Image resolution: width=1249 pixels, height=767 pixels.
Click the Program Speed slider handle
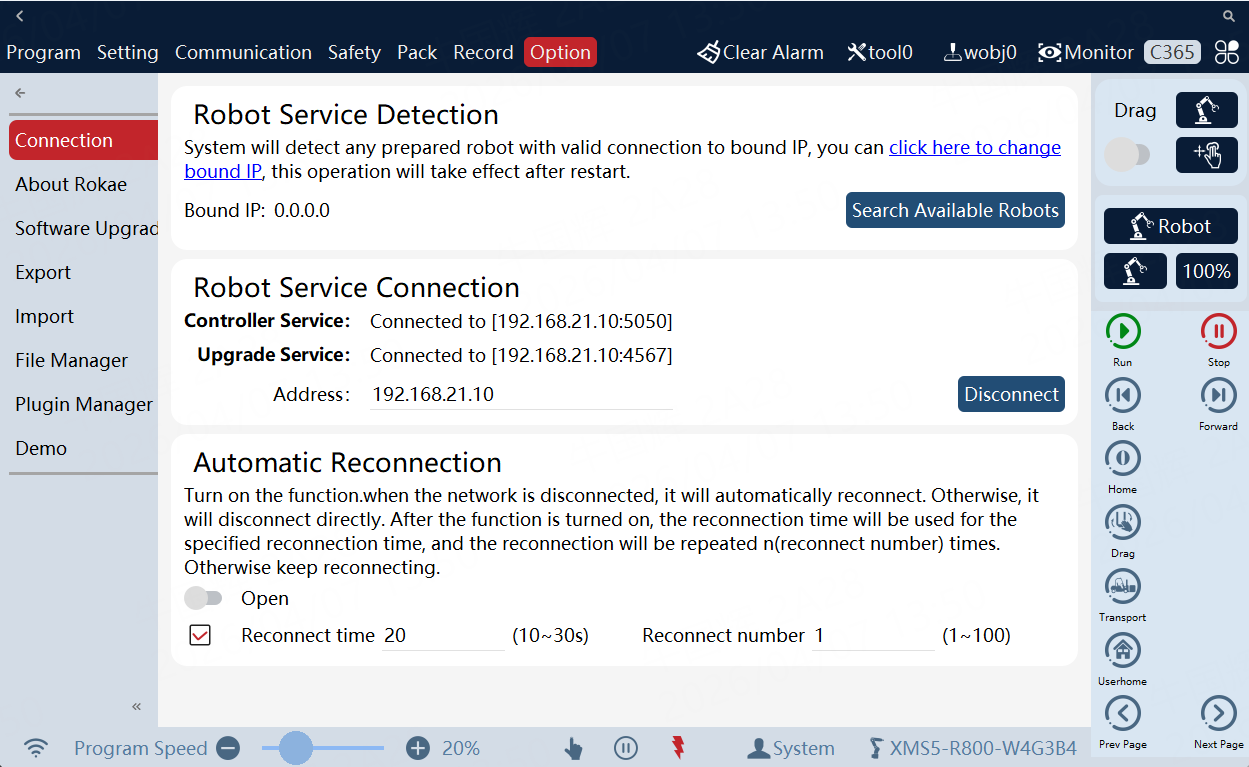[296, 747]
